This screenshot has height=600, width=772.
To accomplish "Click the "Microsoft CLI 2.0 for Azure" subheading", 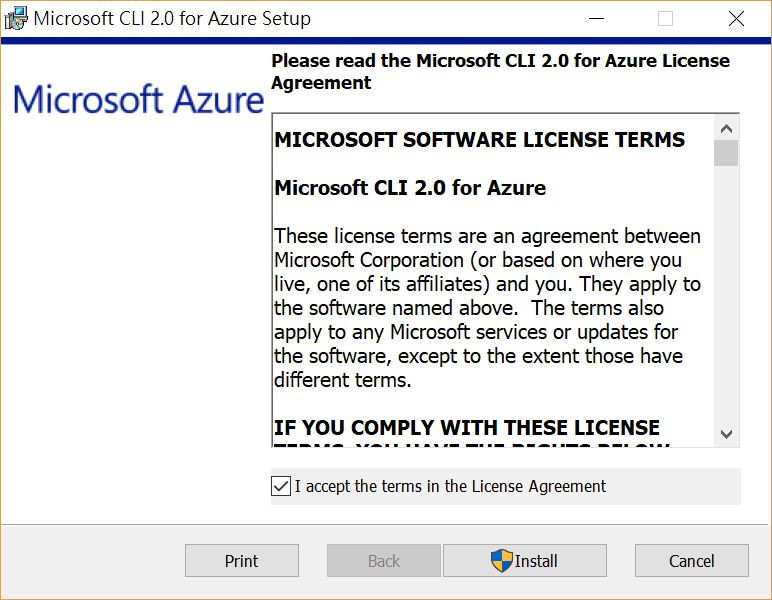I will point(410,188).
